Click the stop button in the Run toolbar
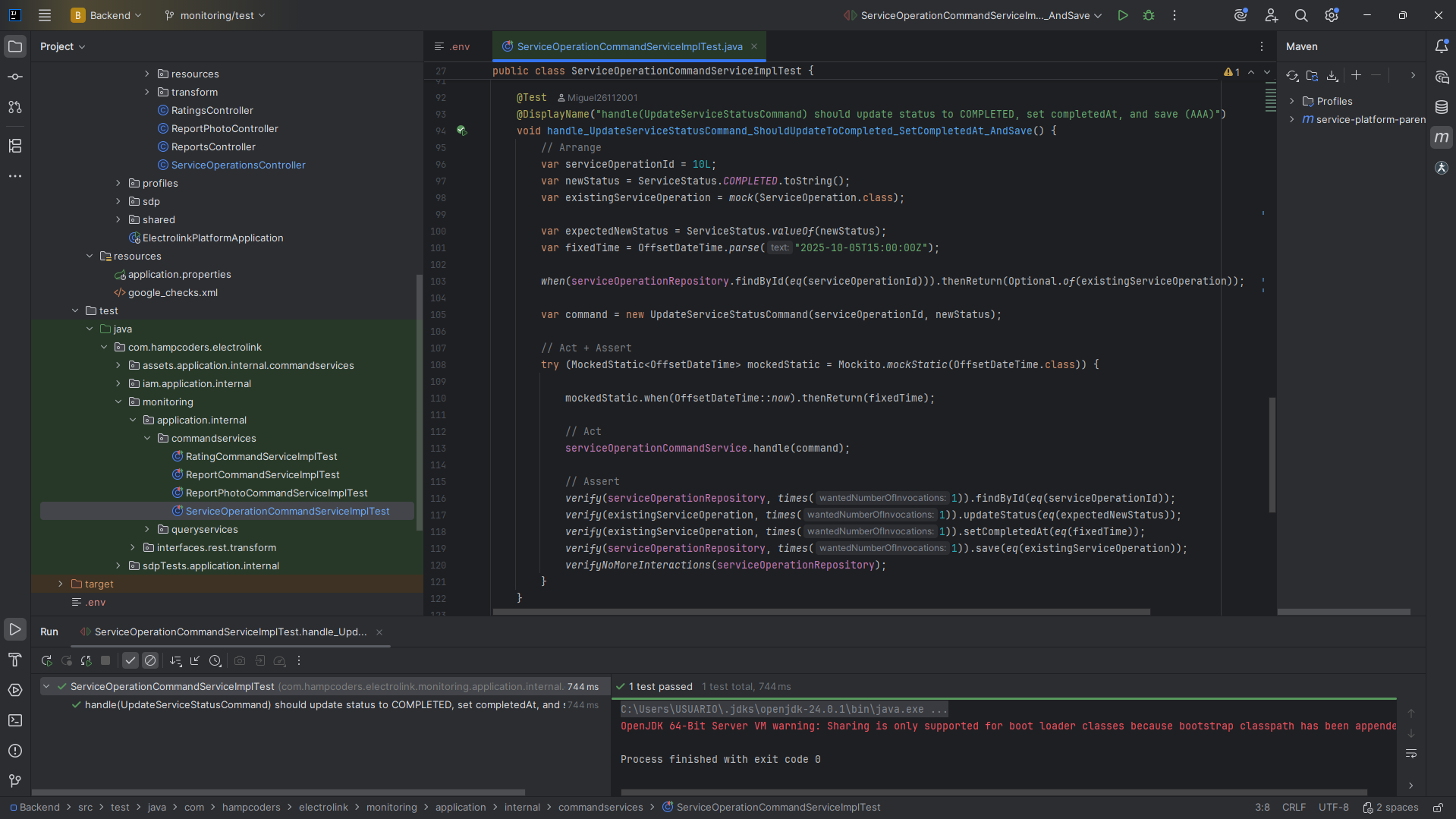The image size is (1456, 819). click(105, 661)
